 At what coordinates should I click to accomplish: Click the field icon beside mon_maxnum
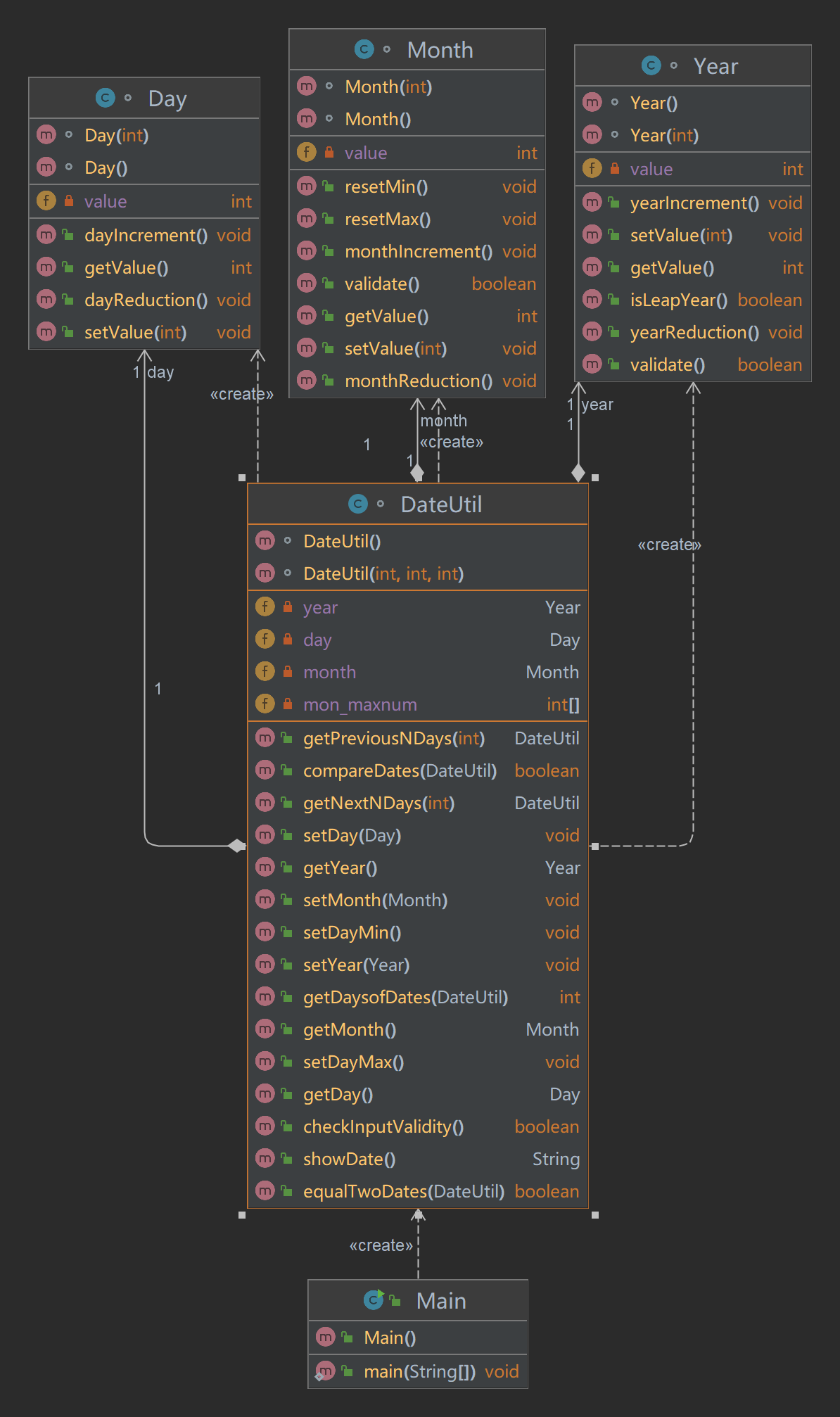(265, 704)
